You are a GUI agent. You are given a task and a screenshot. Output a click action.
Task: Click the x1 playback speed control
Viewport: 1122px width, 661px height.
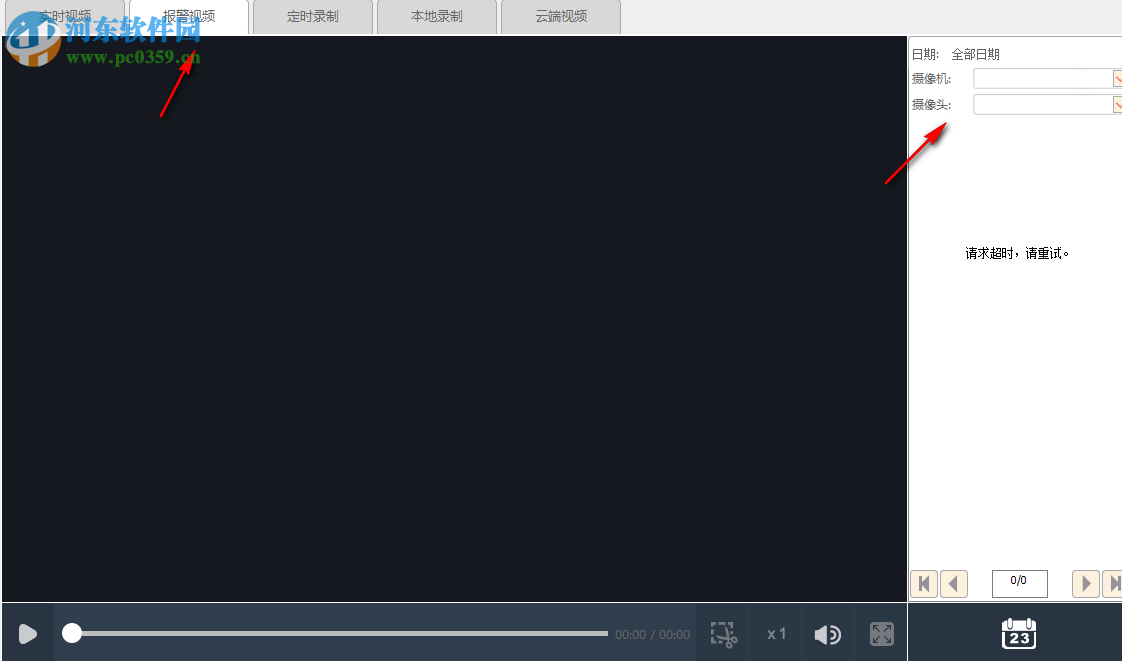777,633
